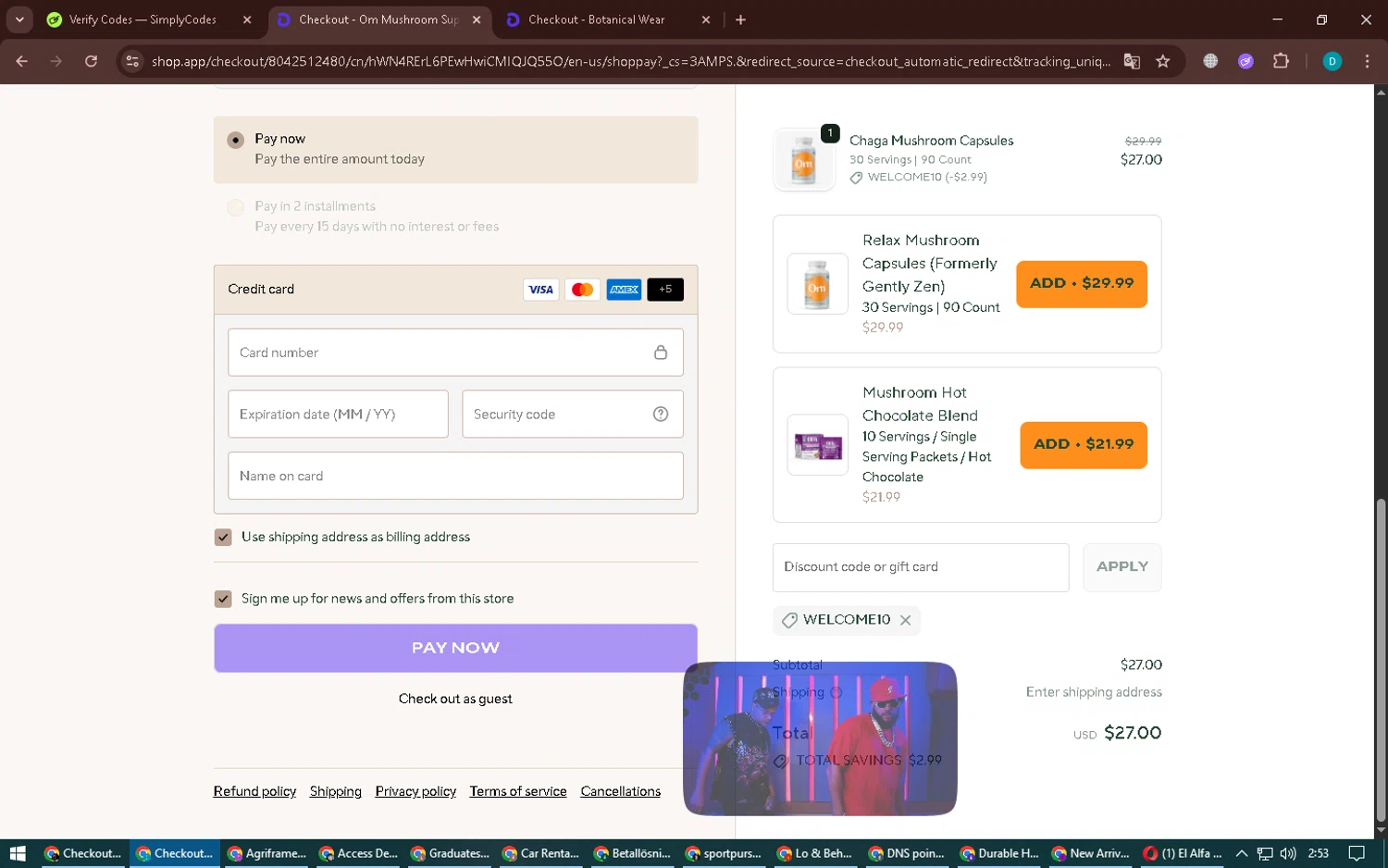The width and height of the screenshot is (1388, 868).
Task: Click the browser forward arrow
Action: (x=56, y=61)
